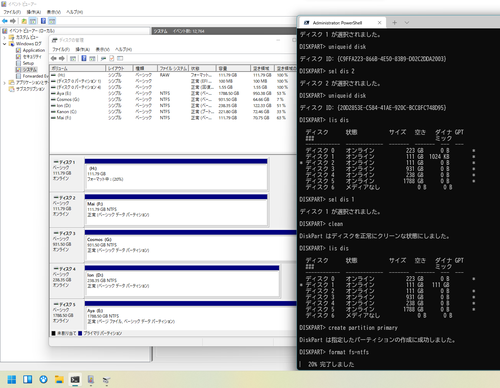Select イベント ビューアー (ローカル) root node
Image resolution: width=500 pixels, height=388 pixels.
coord(32,31)
